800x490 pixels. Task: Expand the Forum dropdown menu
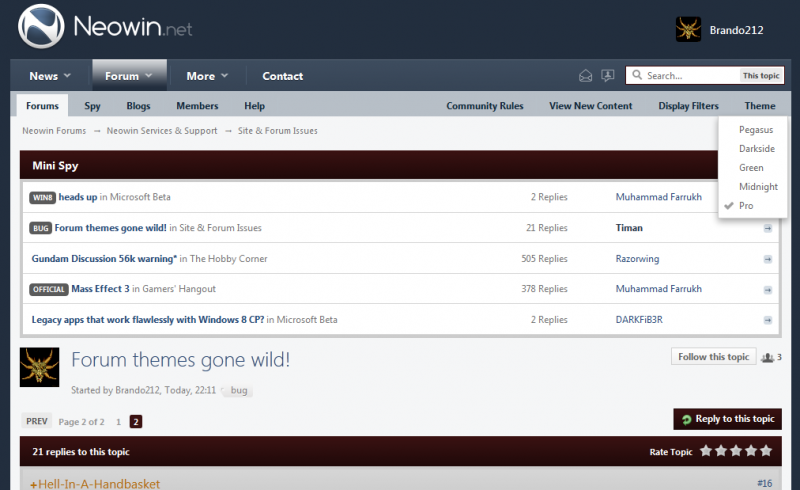point(129,76)
